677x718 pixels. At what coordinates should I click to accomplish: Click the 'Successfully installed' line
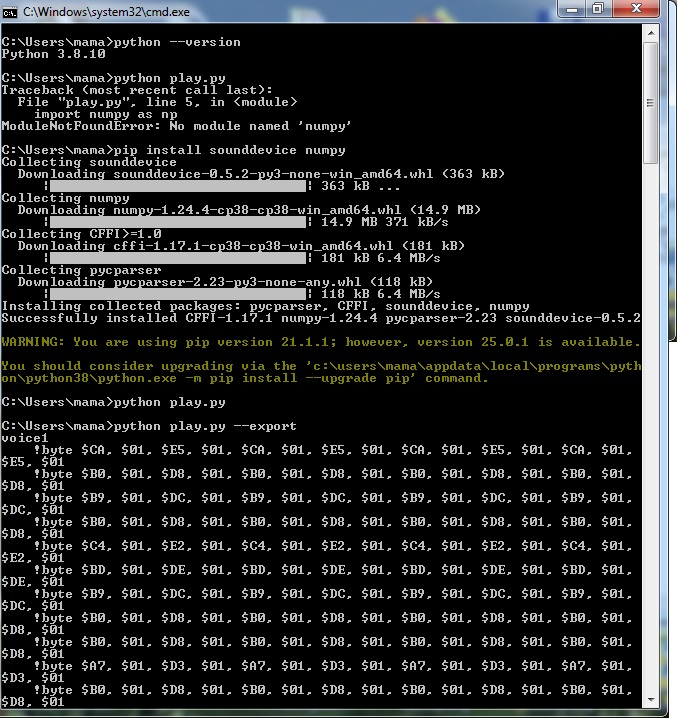click(x=321, y=318)
